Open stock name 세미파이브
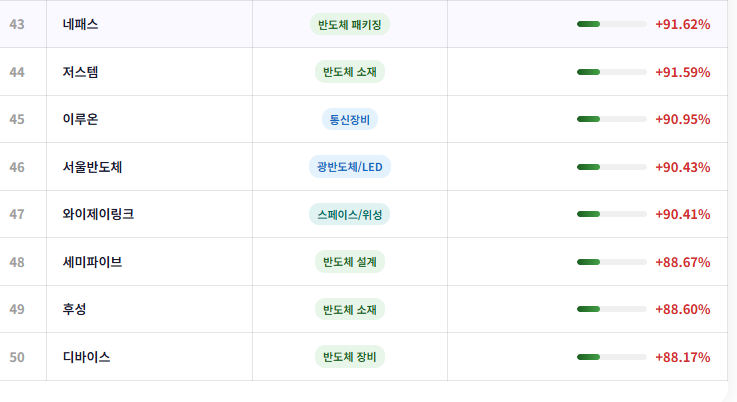 coord(93,262)
